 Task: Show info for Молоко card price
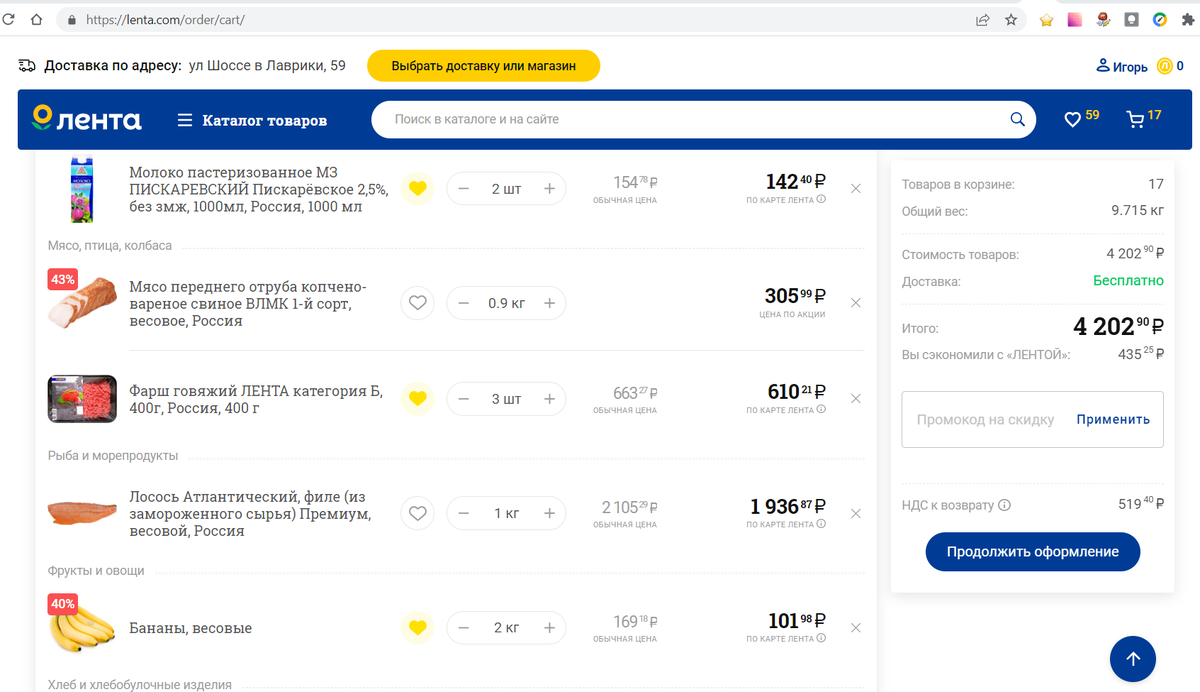821,199
